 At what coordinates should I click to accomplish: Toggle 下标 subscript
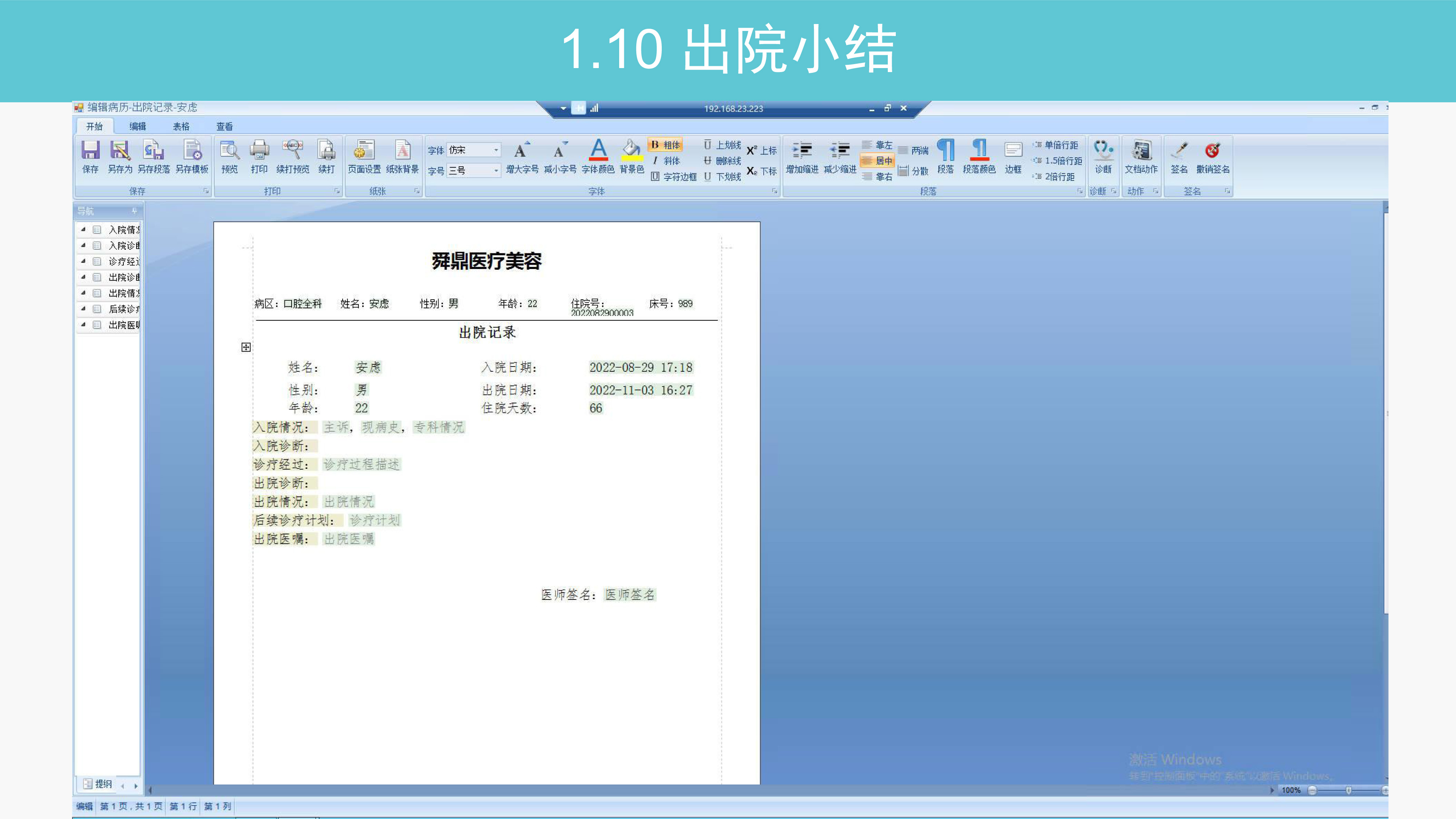(x=761, y=171)
